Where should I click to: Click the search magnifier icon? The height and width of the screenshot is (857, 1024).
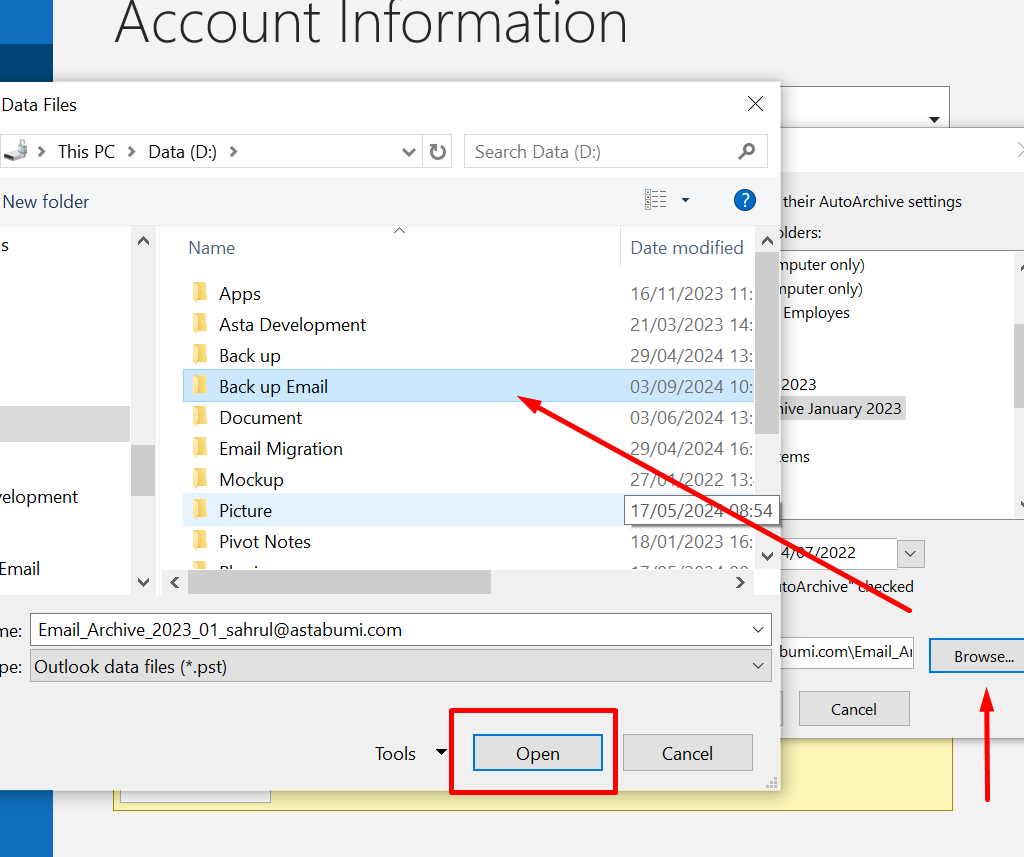point(746,152)
